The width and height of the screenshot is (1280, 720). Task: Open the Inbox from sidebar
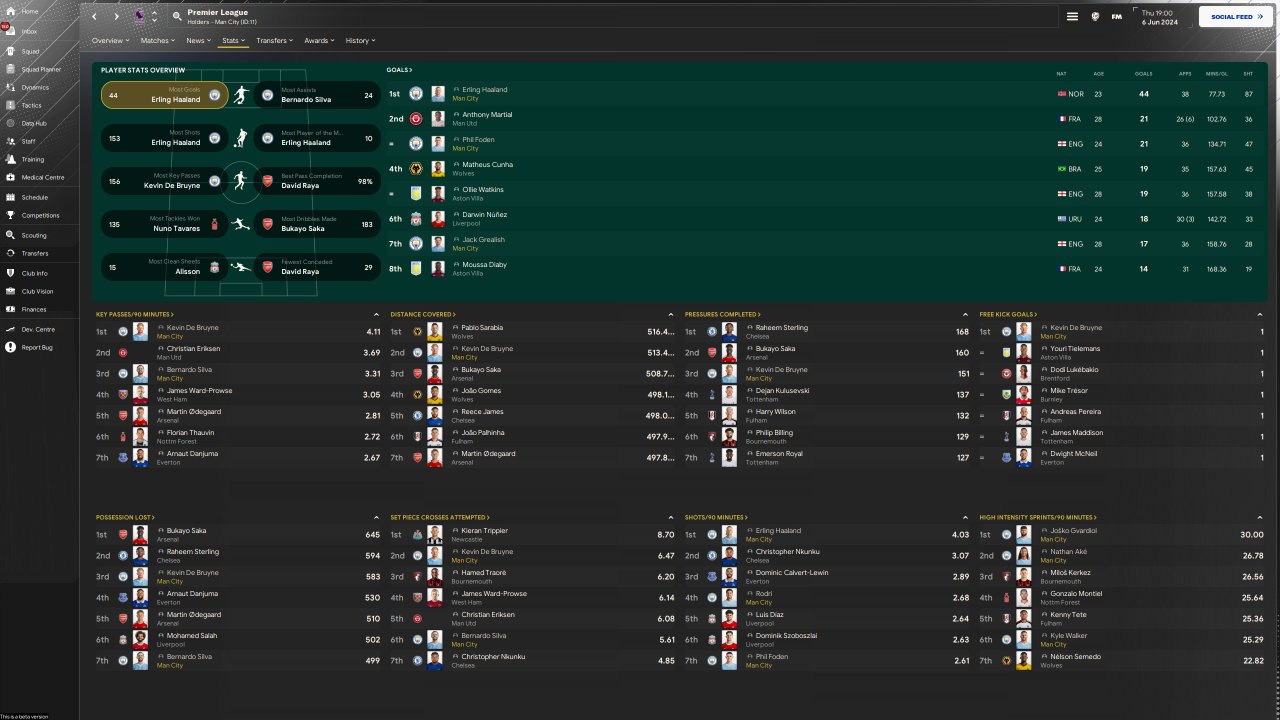click(29, 31)
